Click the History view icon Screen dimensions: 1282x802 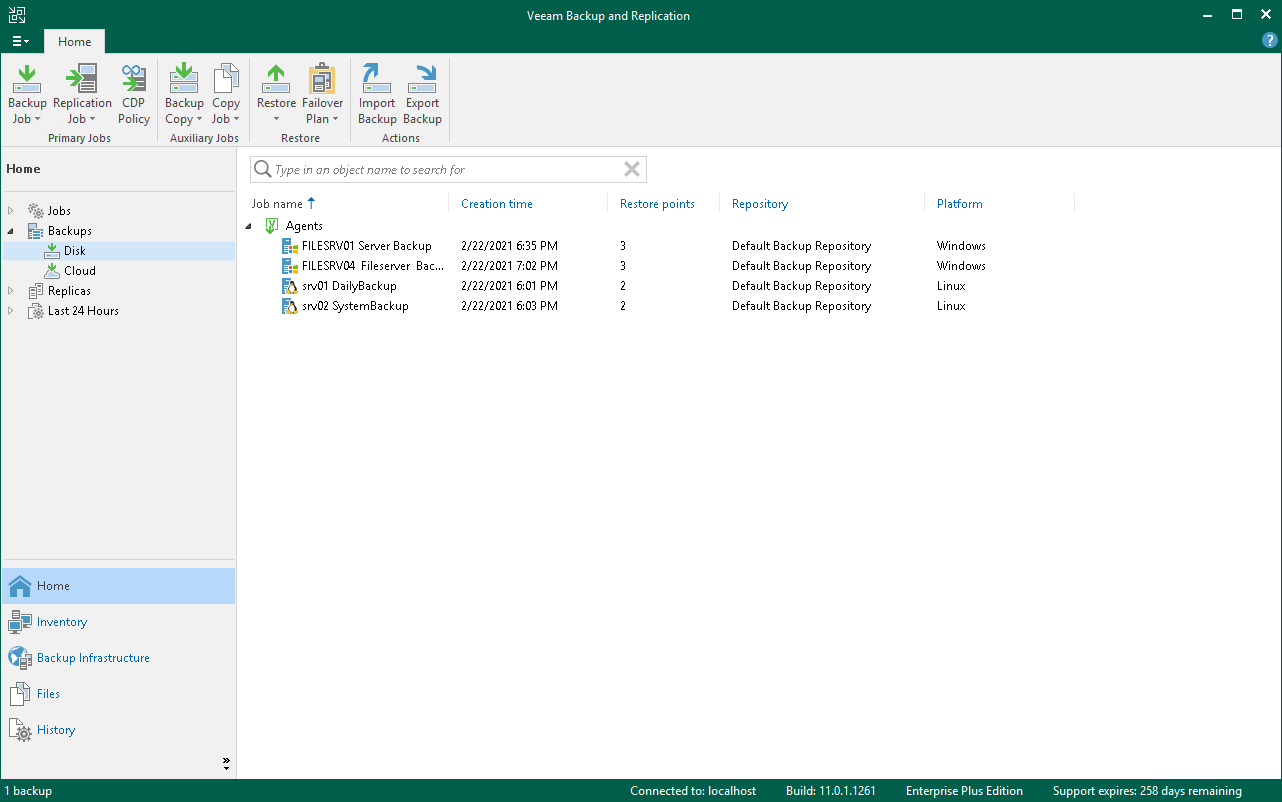(20, 730)
